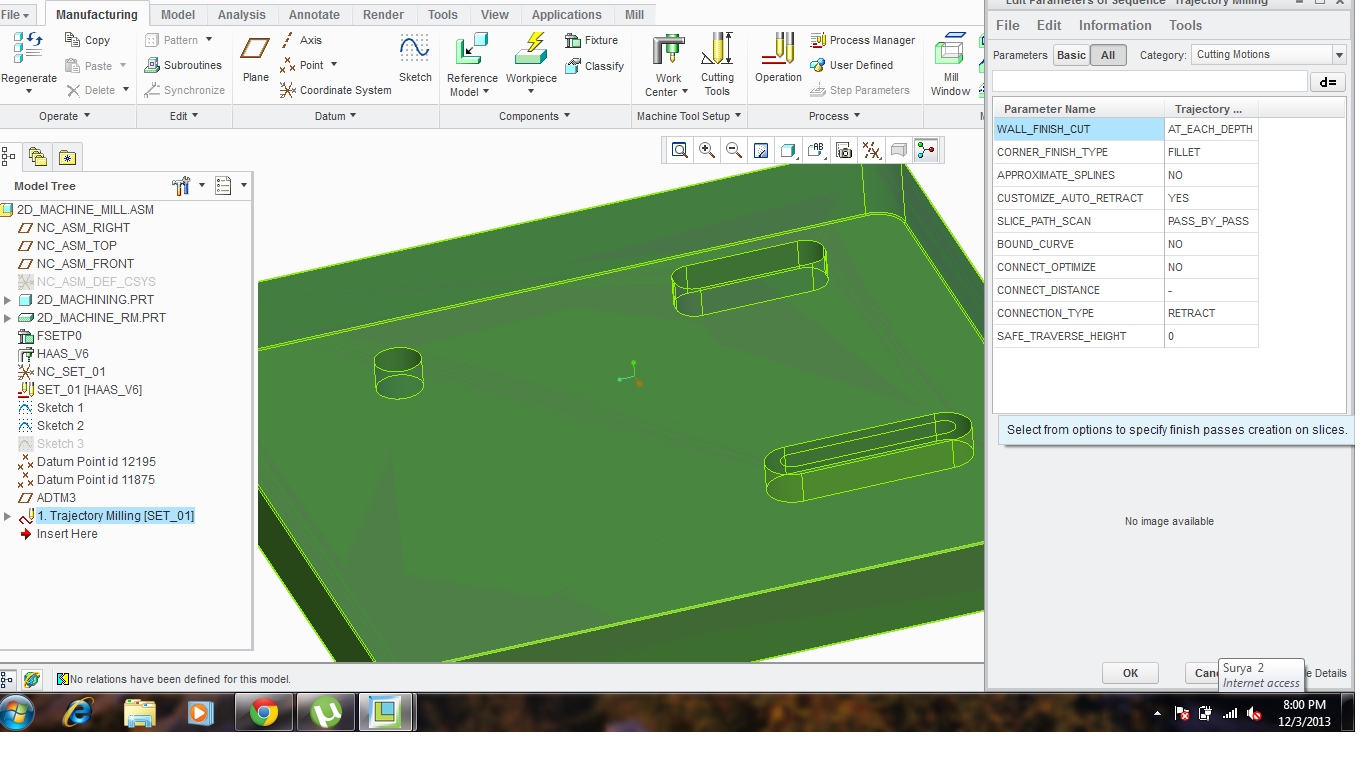This screenshot has height=768, width=1366.
Task: Open the Process Manager
Action: tap(863, 40)
